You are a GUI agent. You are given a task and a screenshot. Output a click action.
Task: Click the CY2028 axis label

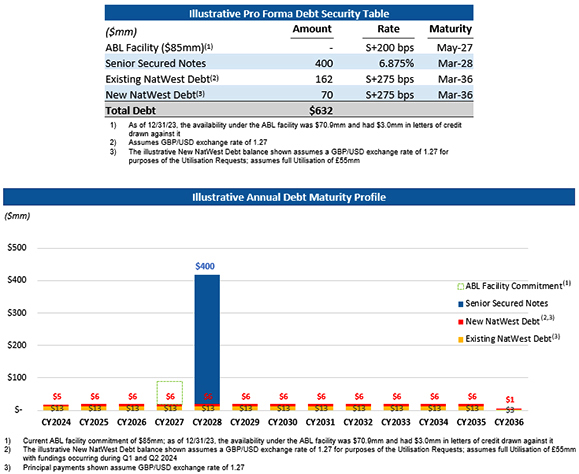207,422
